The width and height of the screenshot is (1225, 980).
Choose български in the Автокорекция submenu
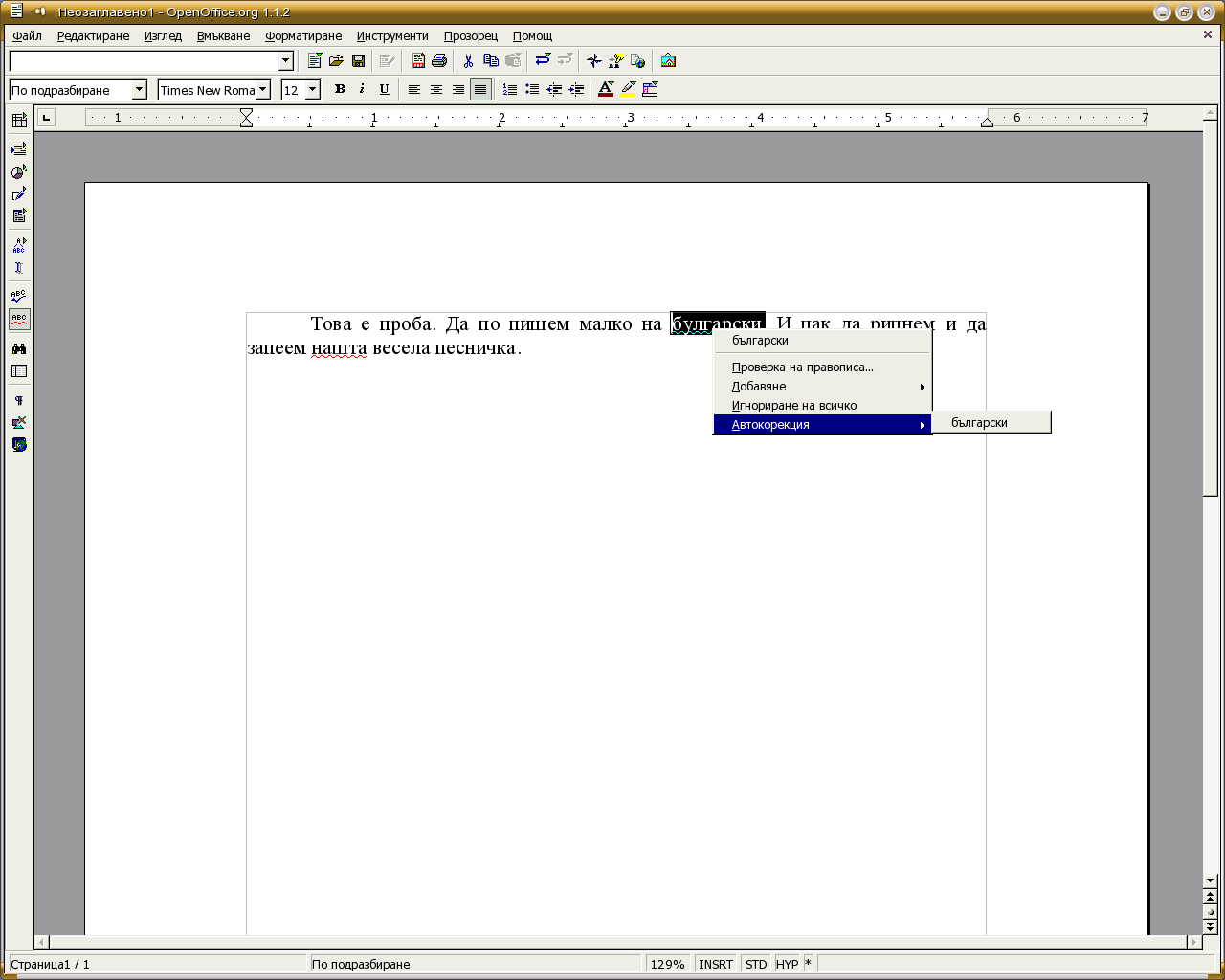click(991, 423)
